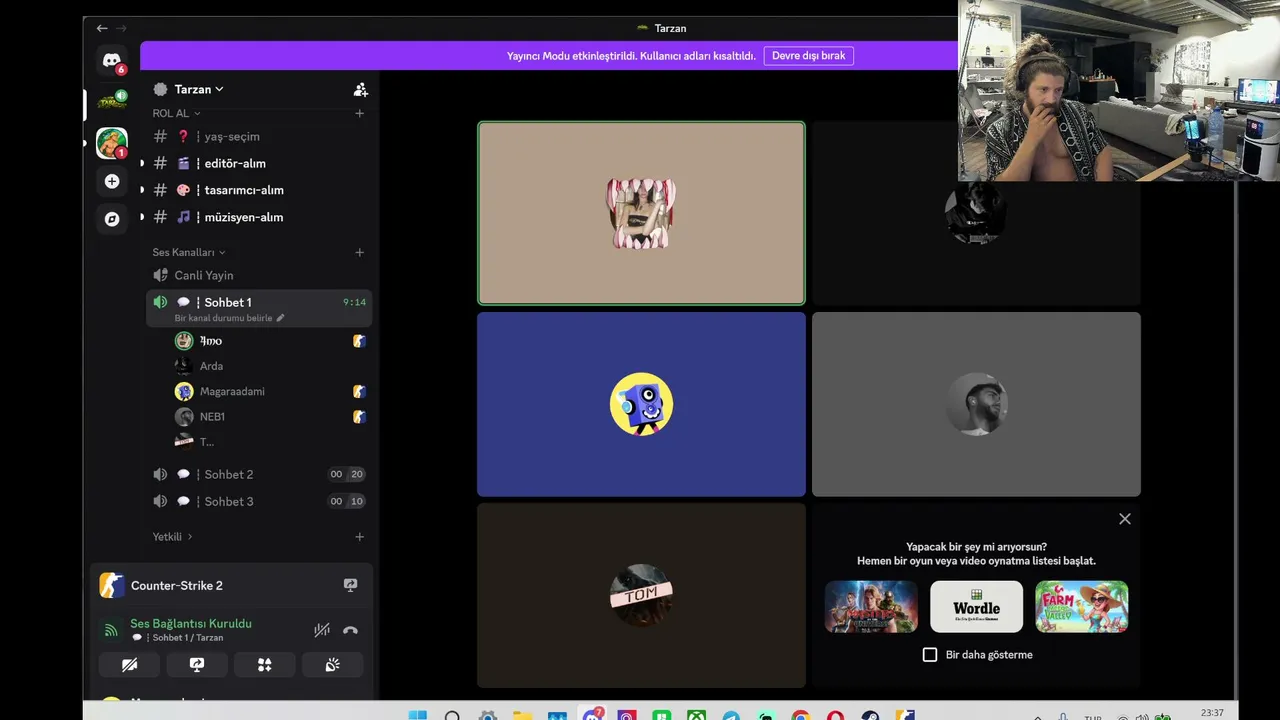The image size is (1280, 720).
Task: Open Telegram from the taskbar
Action: point(731,715)
